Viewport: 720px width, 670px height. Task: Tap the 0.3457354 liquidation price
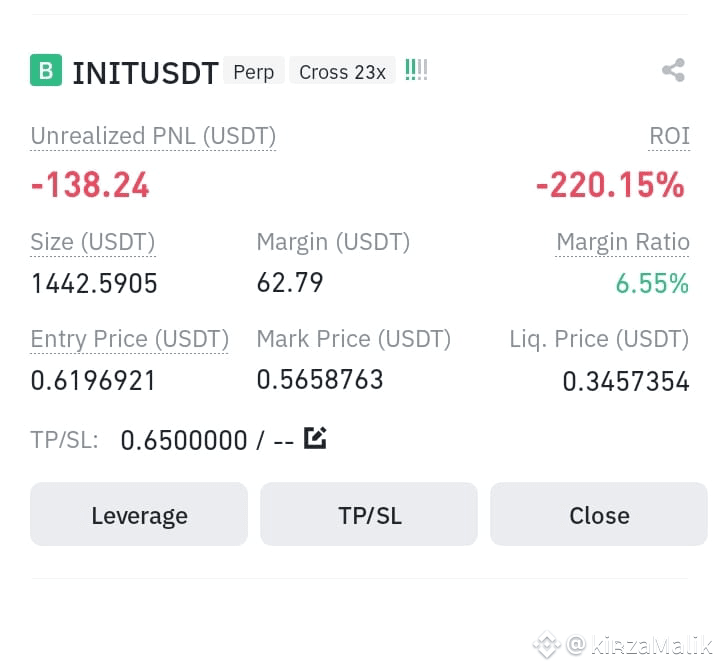626,382
